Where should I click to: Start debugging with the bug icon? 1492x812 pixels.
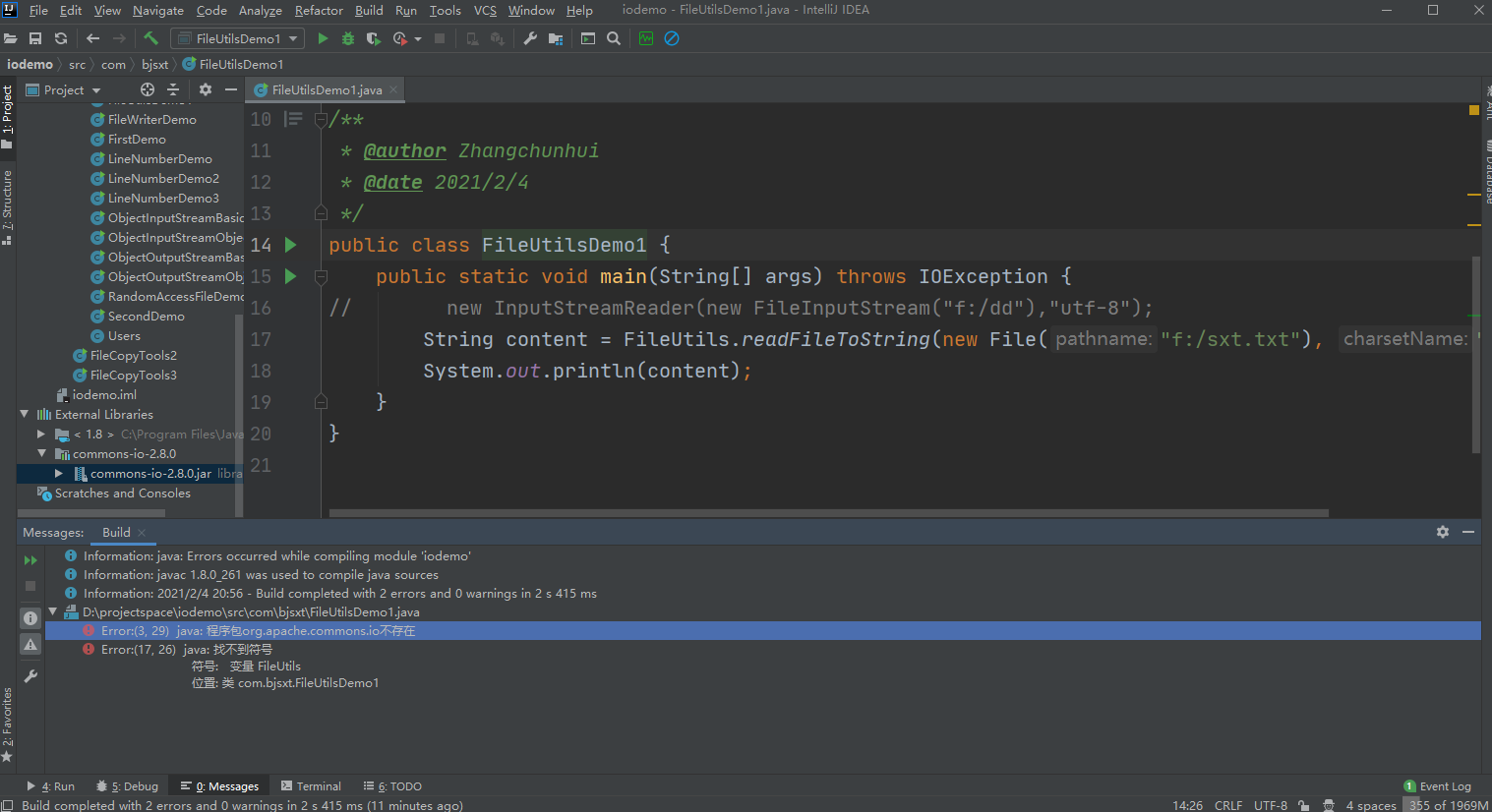tap(348, 38)
